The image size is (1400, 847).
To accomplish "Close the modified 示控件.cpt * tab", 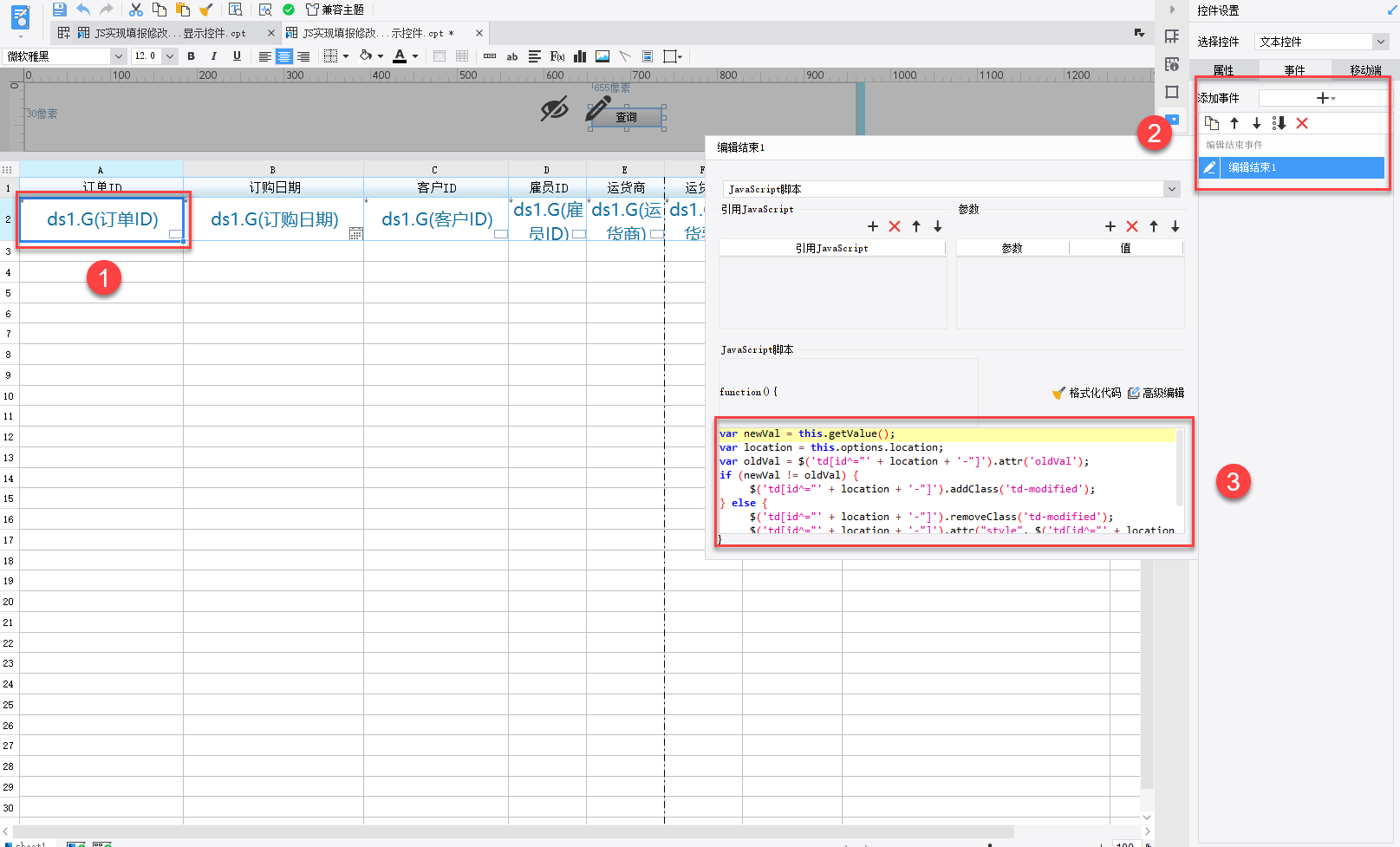I will 479,33.
